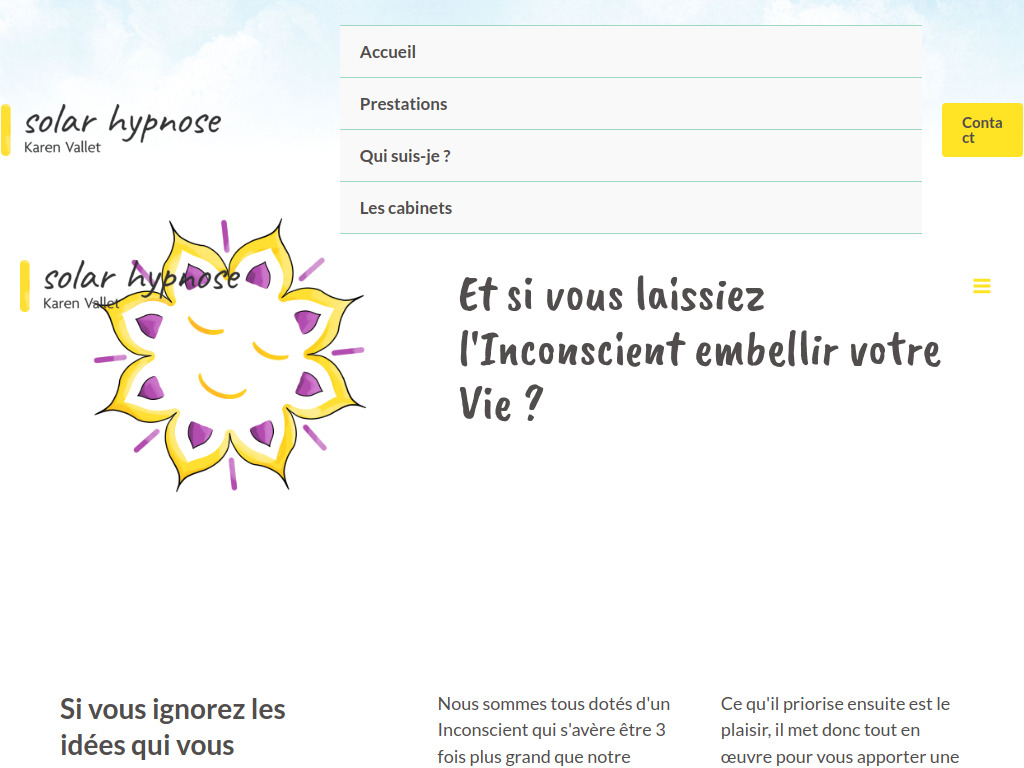
Task: Open the Accueil menu item
Action: (x=388, y=52)
